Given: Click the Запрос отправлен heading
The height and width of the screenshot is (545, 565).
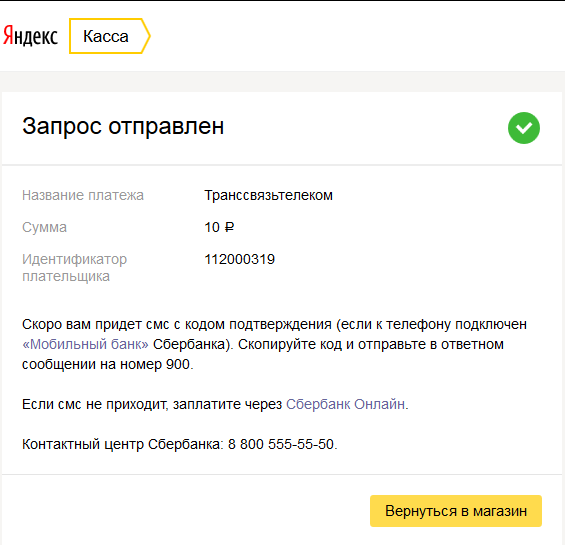Looking at the screenshot, I should pyautogui.click(x=123, y=126).
